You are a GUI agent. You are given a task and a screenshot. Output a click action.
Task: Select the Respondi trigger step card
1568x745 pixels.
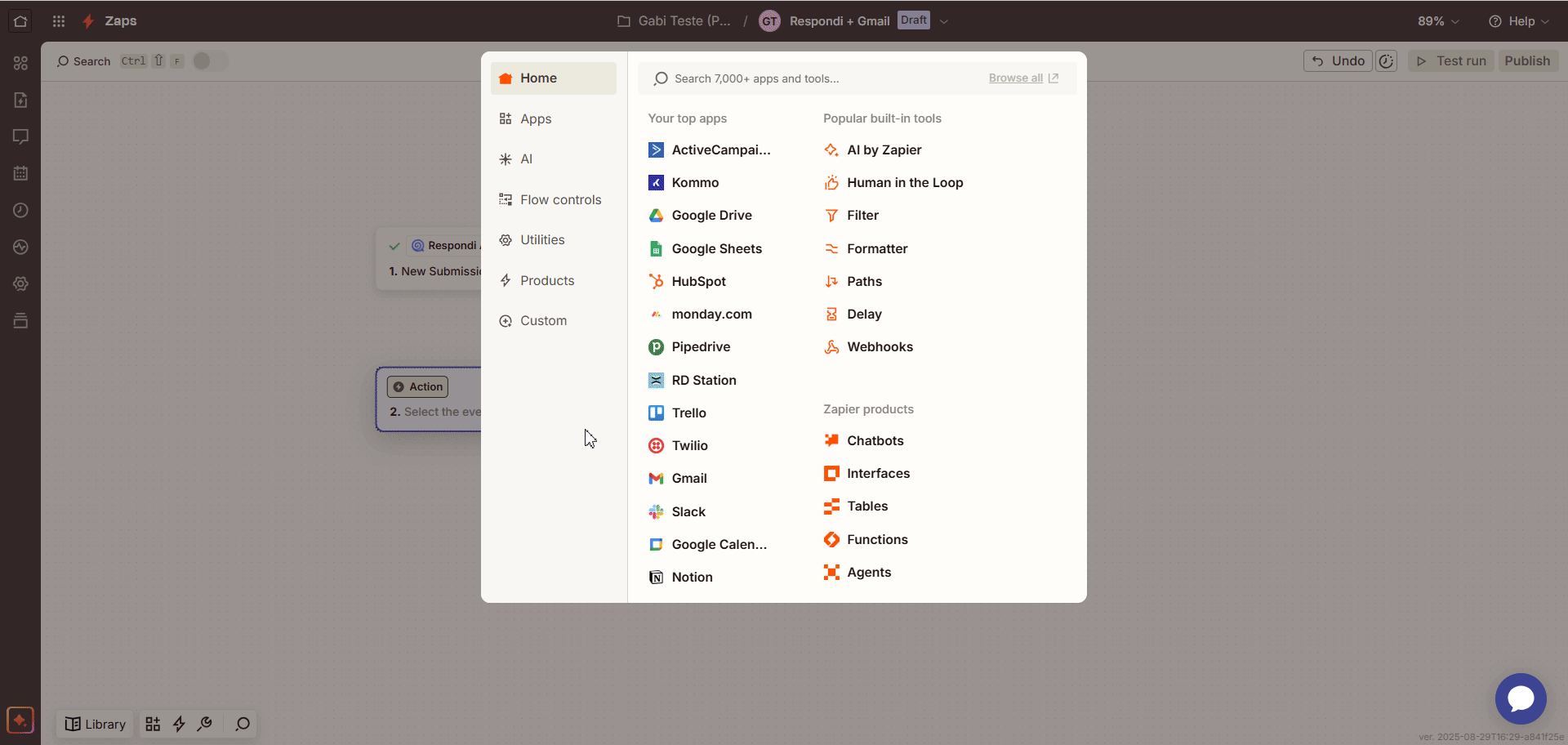(x=429, y=259)
